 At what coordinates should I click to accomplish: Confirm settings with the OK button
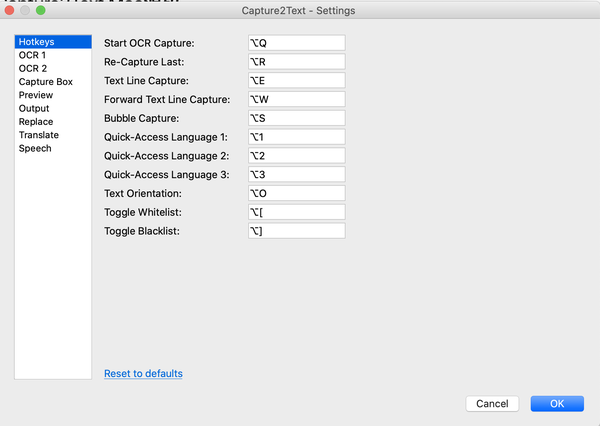click(x=557, y=404)
